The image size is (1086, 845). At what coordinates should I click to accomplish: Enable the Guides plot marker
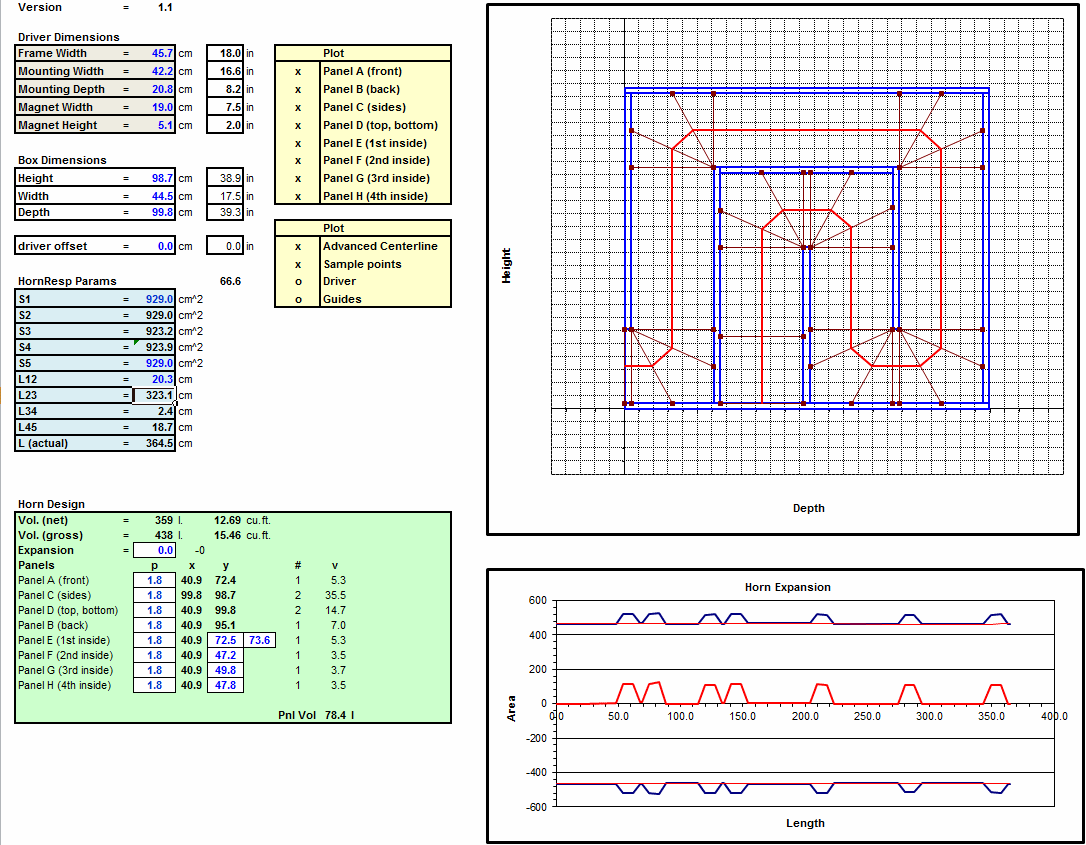click(298, 299)
